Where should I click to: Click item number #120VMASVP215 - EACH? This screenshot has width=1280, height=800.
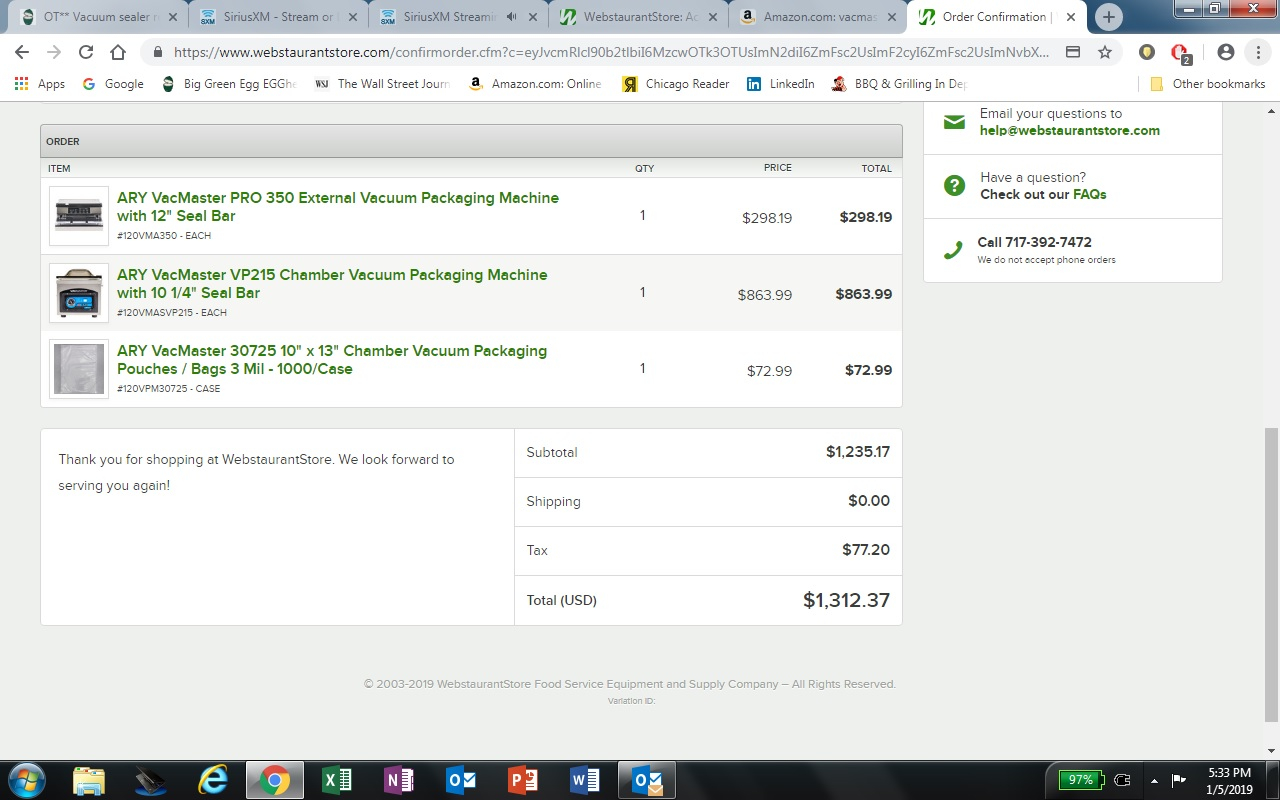(x=172, y=313)
